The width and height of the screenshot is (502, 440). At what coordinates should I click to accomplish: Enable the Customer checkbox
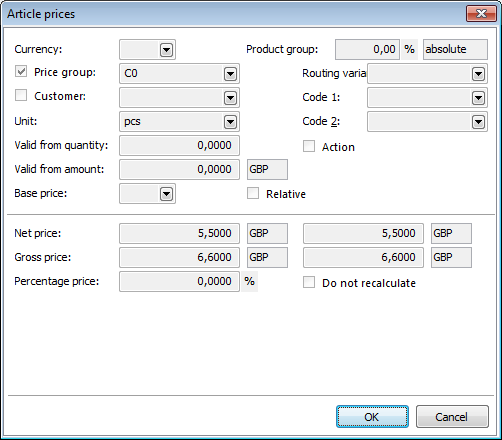[x=21, y=95]
